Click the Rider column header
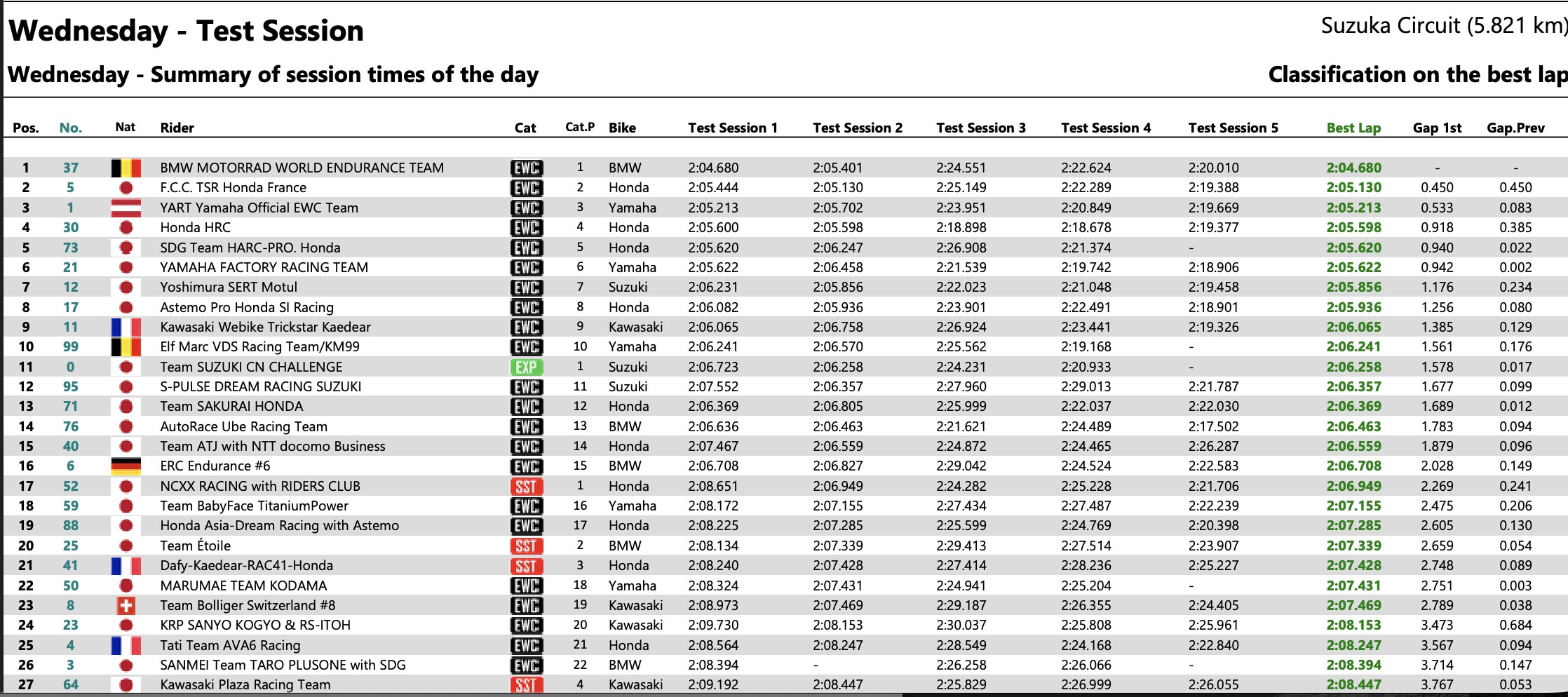This screenshot has width=1568, height=697. [x=177, y=128]
